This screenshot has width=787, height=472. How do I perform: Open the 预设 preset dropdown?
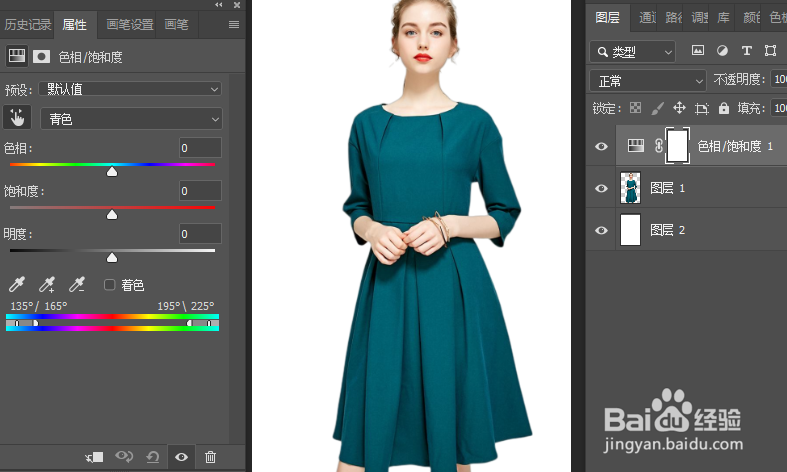tap(130, 89)
